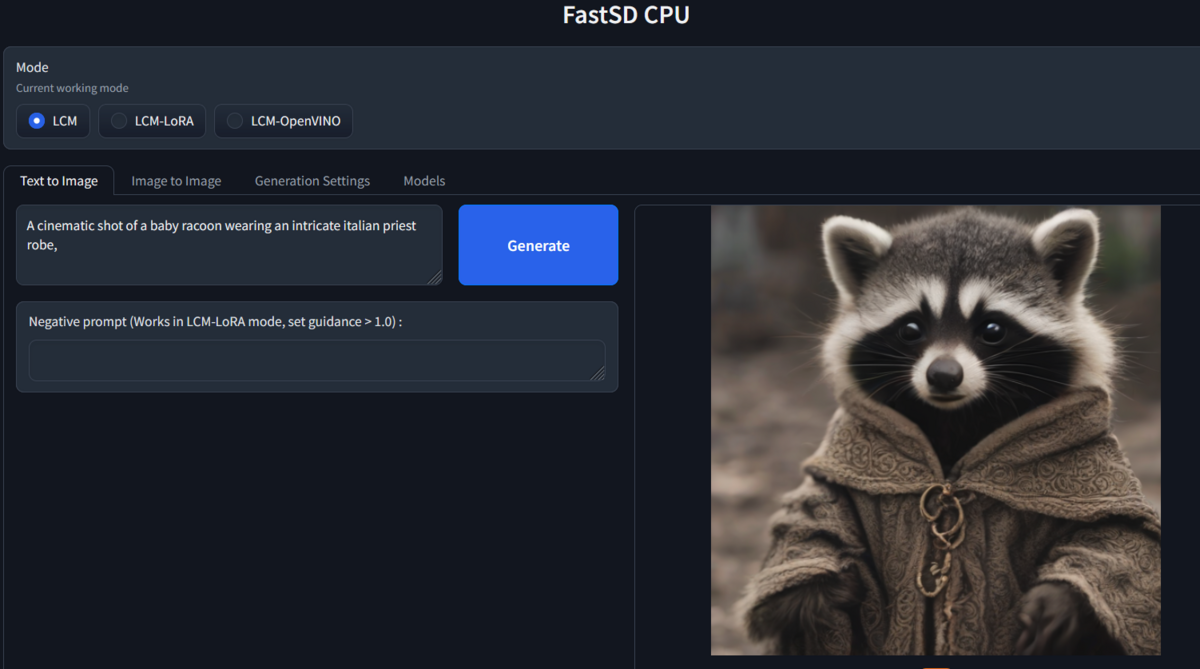Click the negative prompt input field

coord(316,360)
